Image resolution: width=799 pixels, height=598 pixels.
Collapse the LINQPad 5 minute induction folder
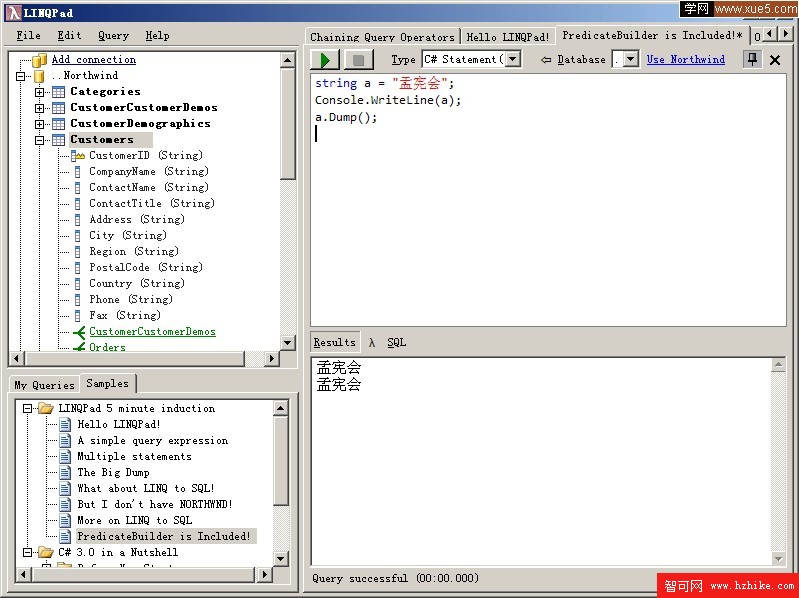click(28, 409)
